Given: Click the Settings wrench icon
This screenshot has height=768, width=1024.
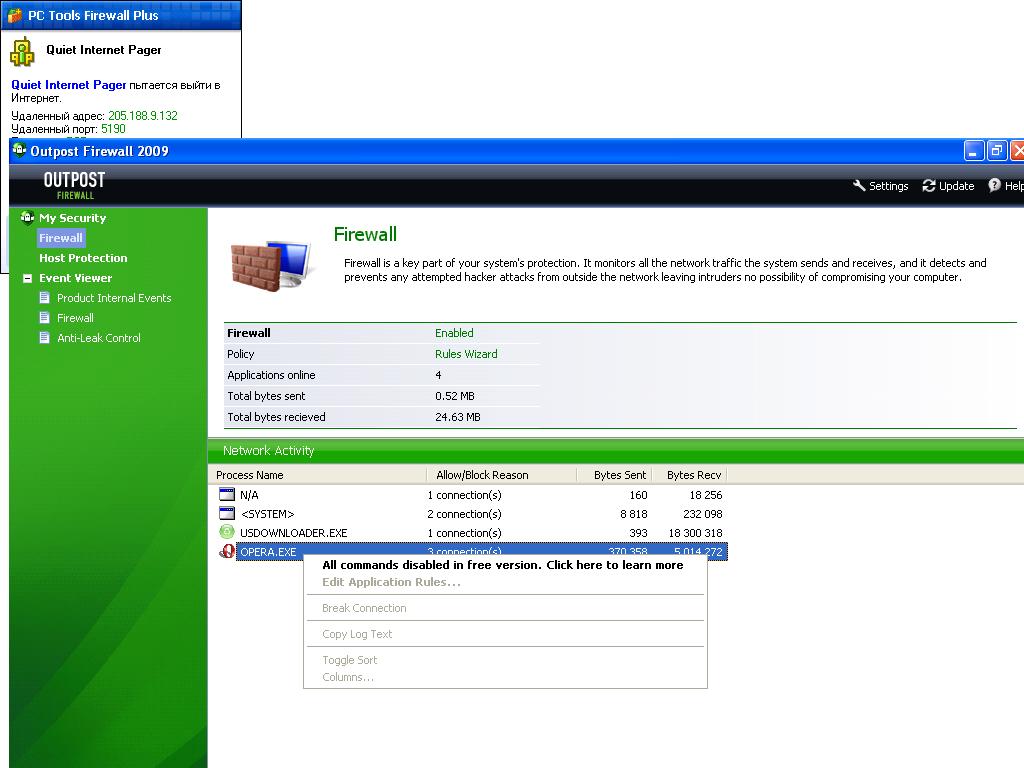Looking at the screenshot, I should pos(859,185).
